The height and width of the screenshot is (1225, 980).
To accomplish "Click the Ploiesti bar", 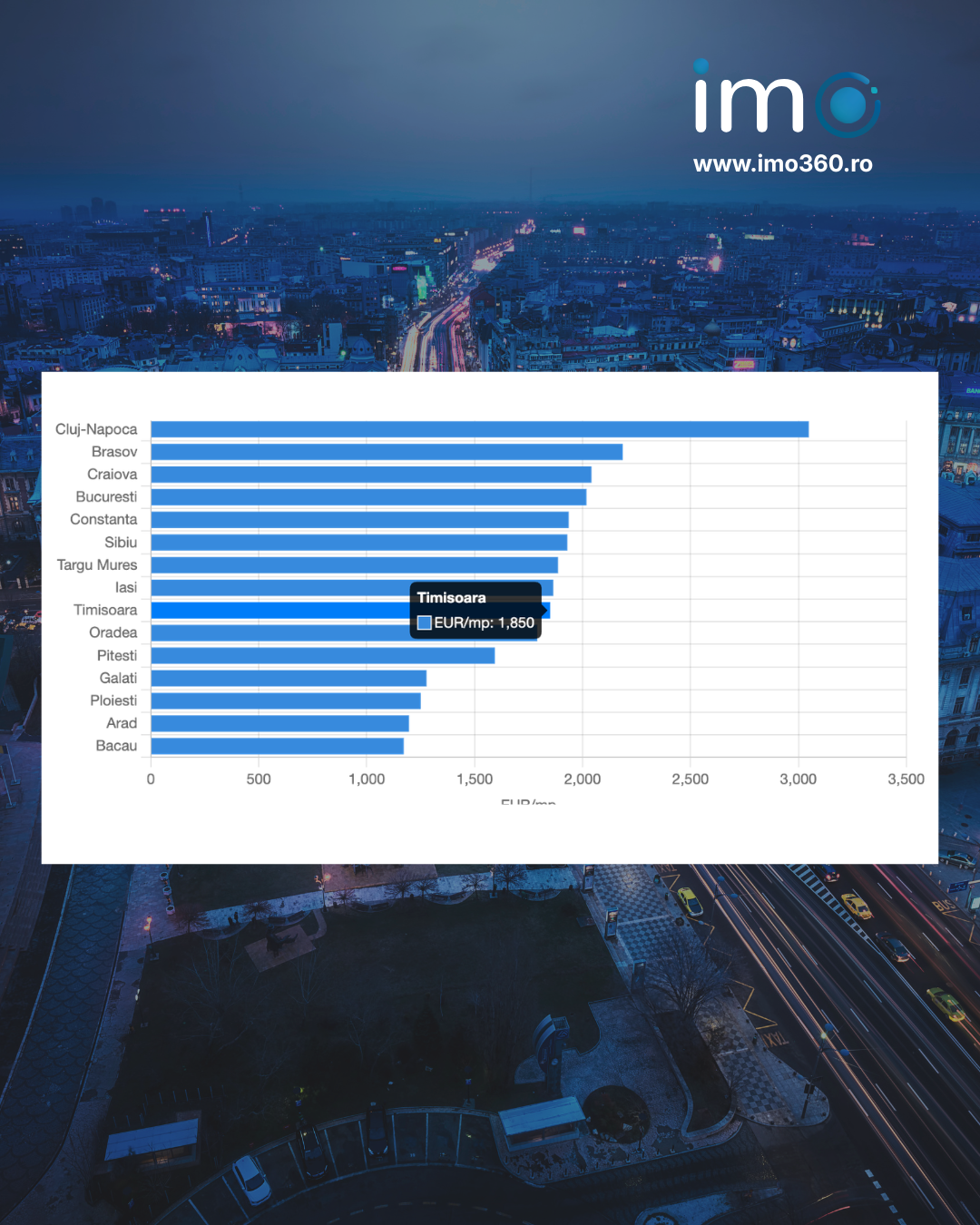I will [x=286, y=701].
